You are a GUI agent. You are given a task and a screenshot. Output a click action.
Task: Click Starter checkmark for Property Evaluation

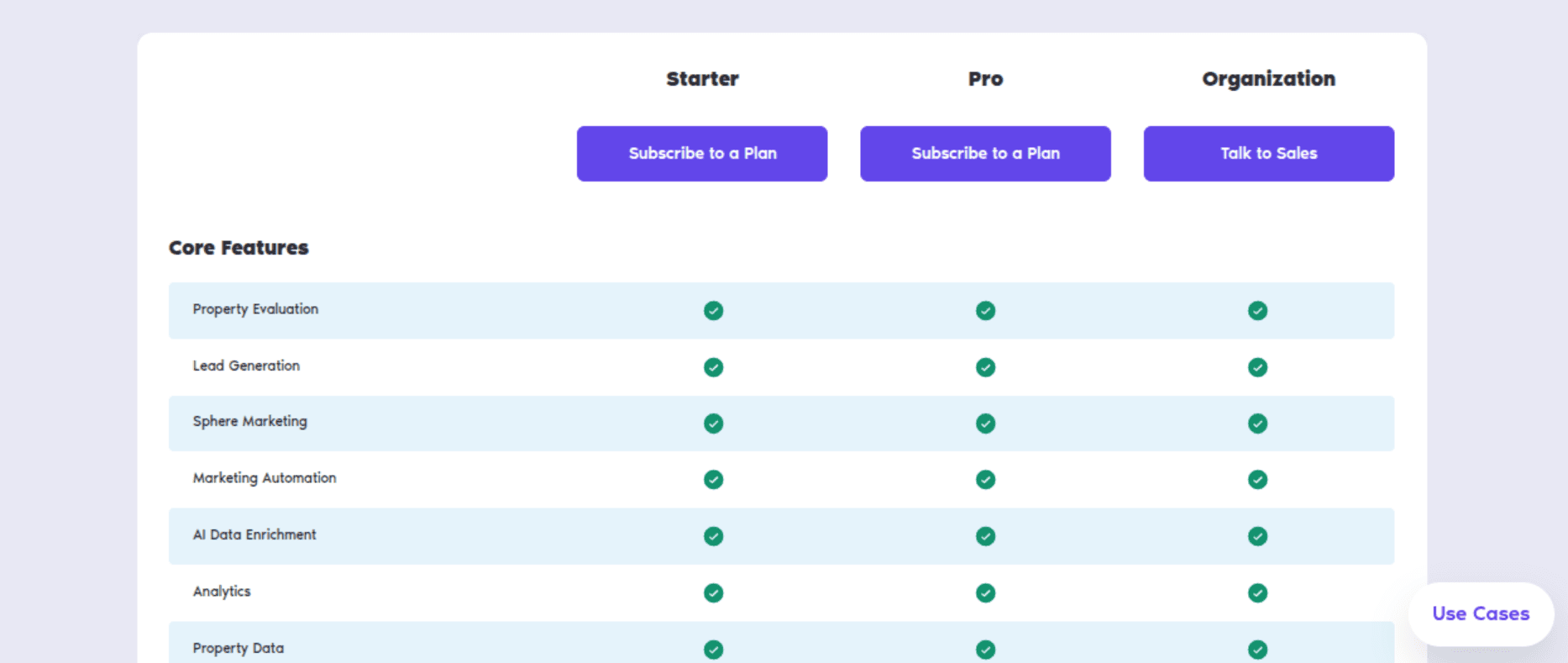coord(713,311)
